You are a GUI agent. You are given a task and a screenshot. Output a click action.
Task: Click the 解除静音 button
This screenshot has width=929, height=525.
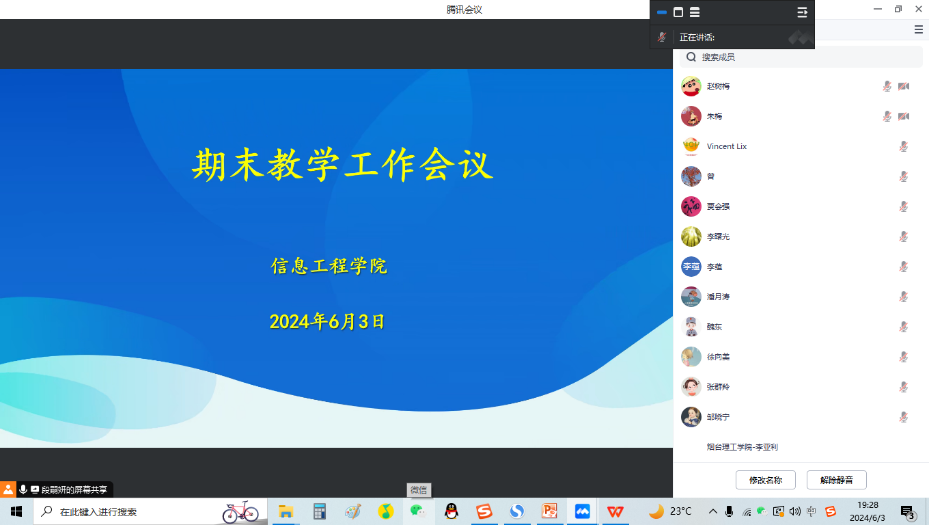836,480
